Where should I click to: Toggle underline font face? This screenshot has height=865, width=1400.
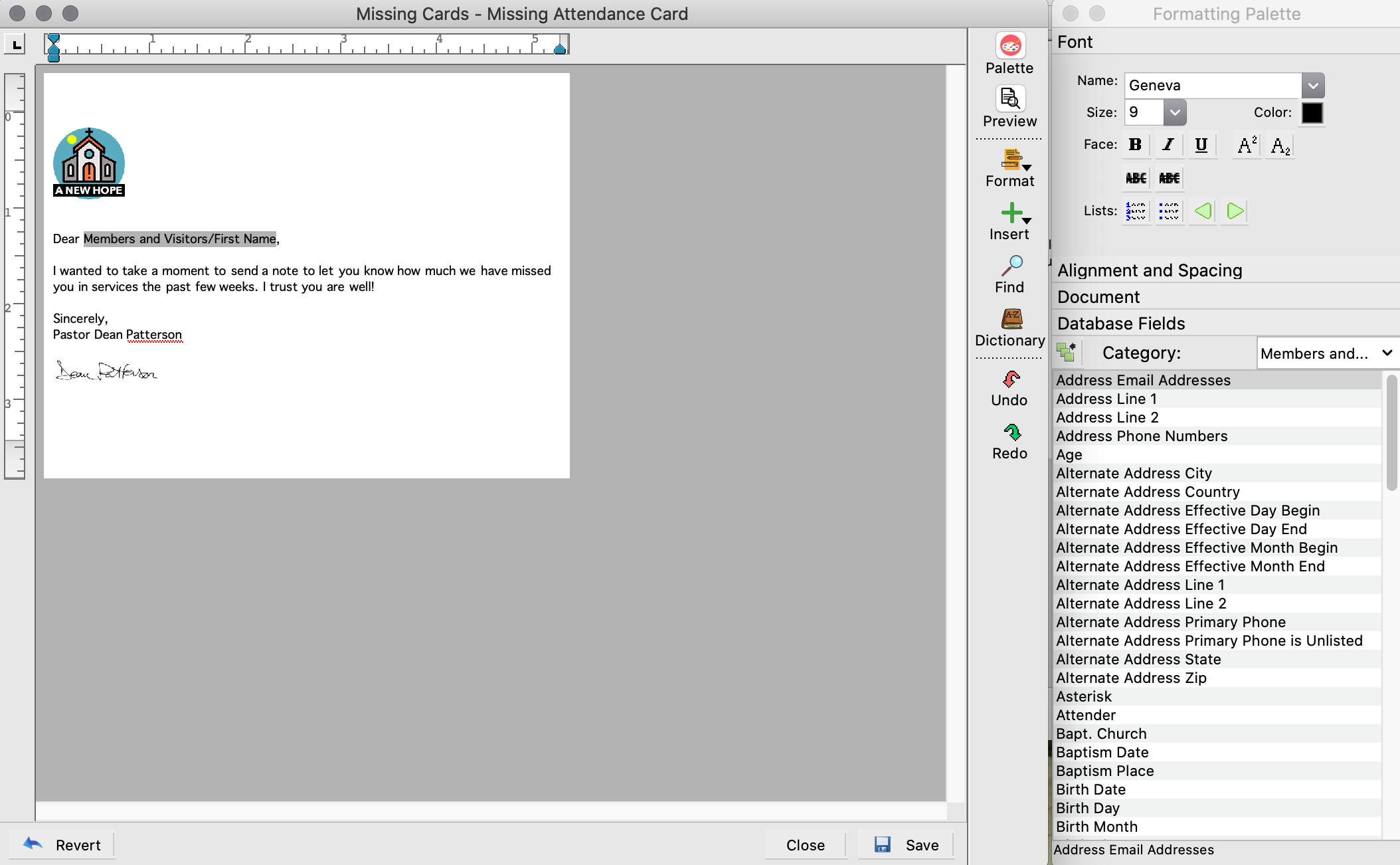tap(1201, 145)
